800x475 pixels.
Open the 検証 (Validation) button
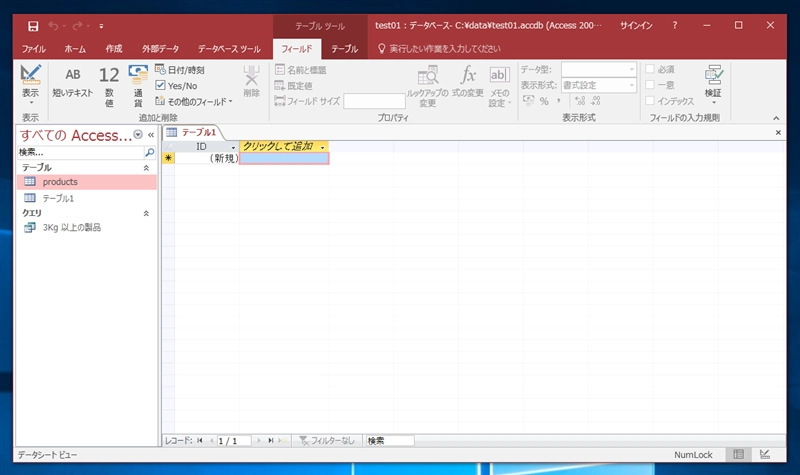[713, 85]
